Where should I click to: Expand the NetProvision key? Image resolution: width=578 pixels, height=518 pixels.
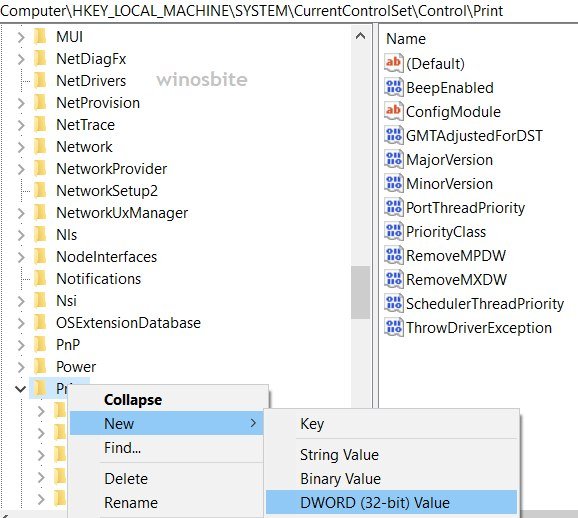tap(21, 103)
